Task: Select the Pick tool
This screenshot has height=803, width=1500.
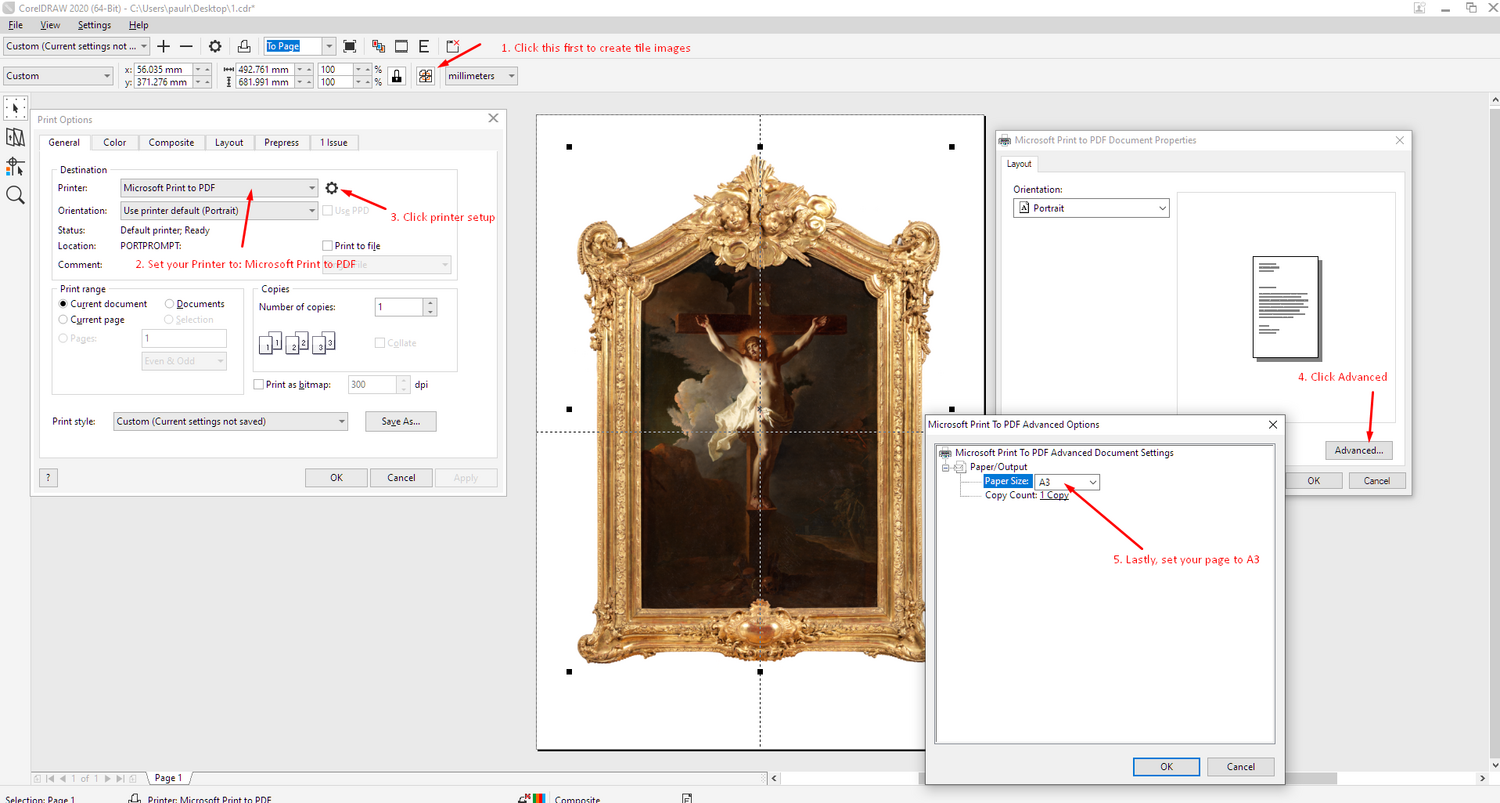Action: 15,108
